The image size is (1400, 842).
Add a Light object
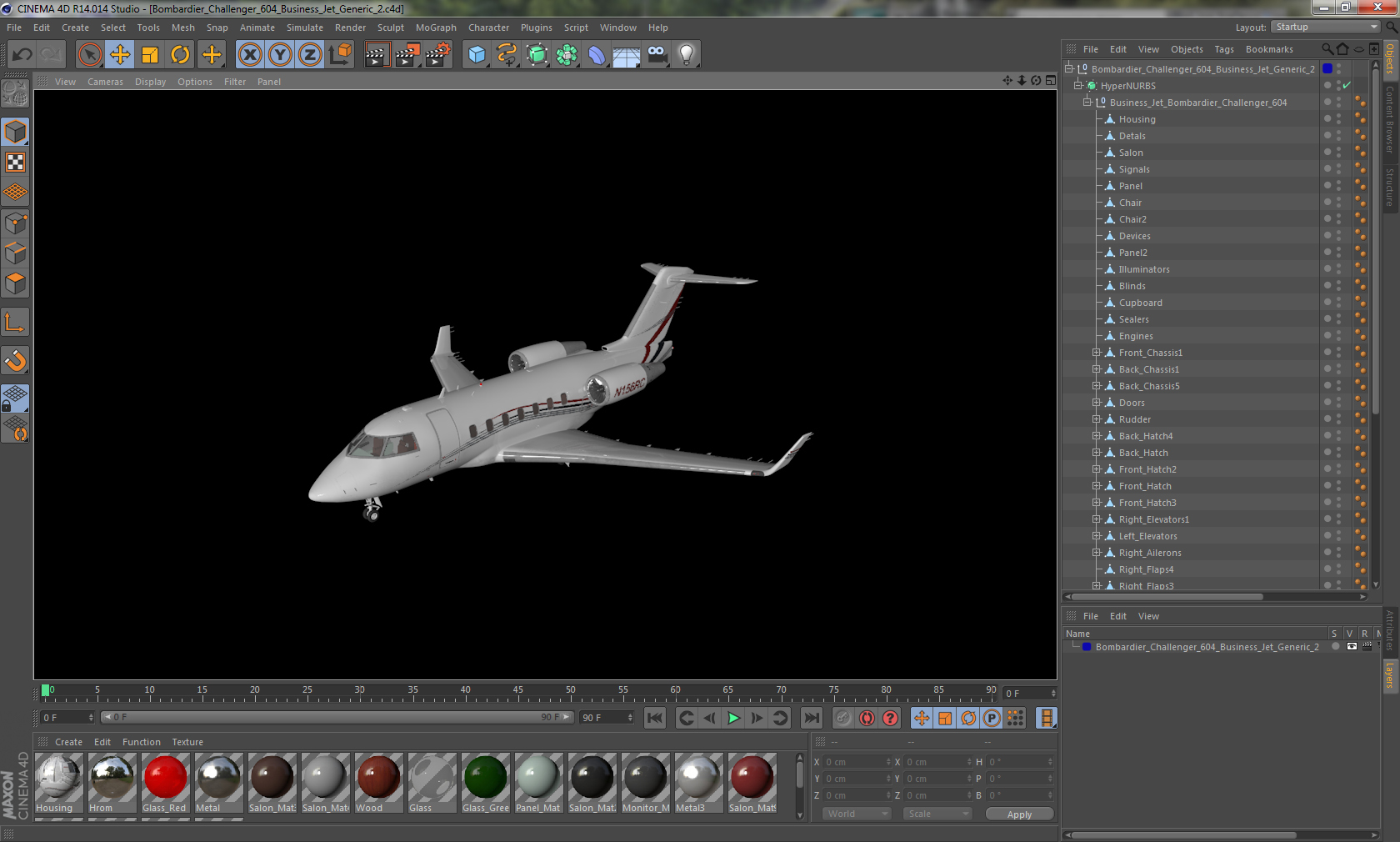(x=687, y=55)
